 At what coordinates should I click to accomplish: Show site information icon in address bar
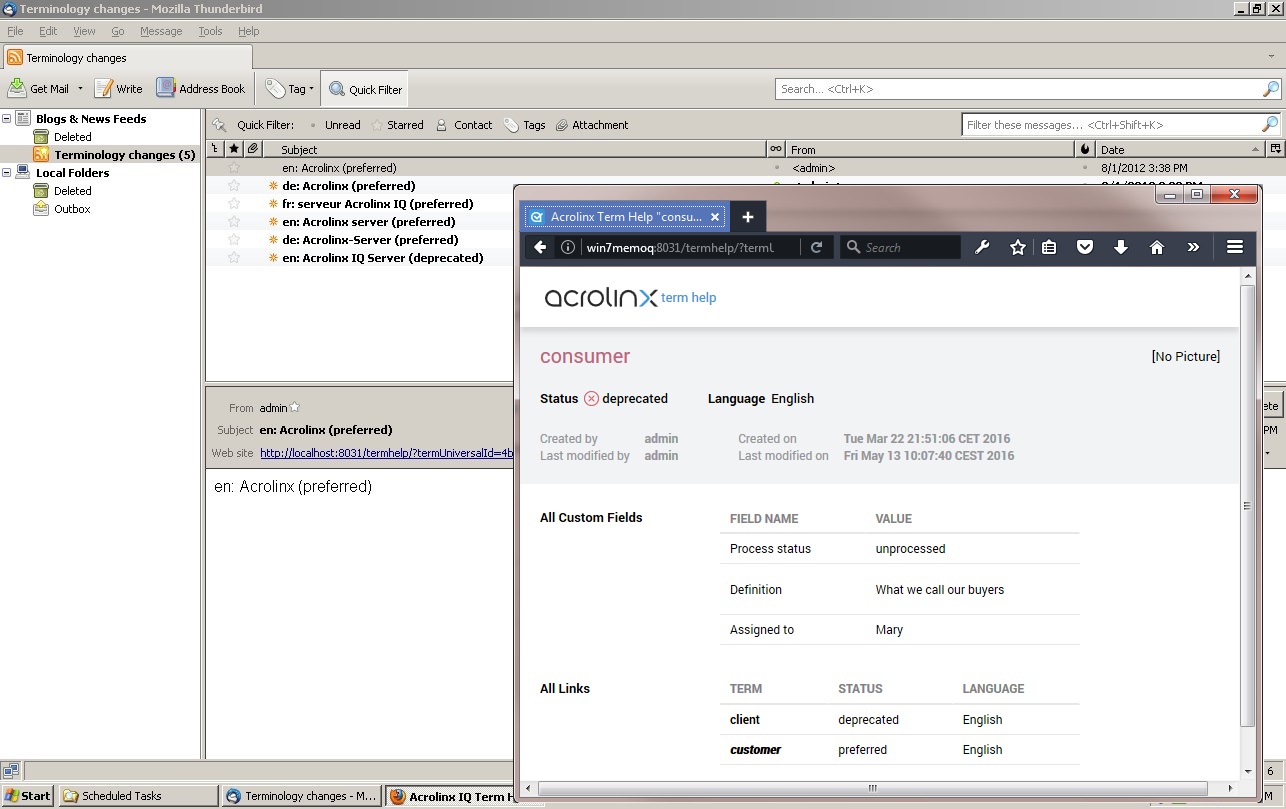567,247
